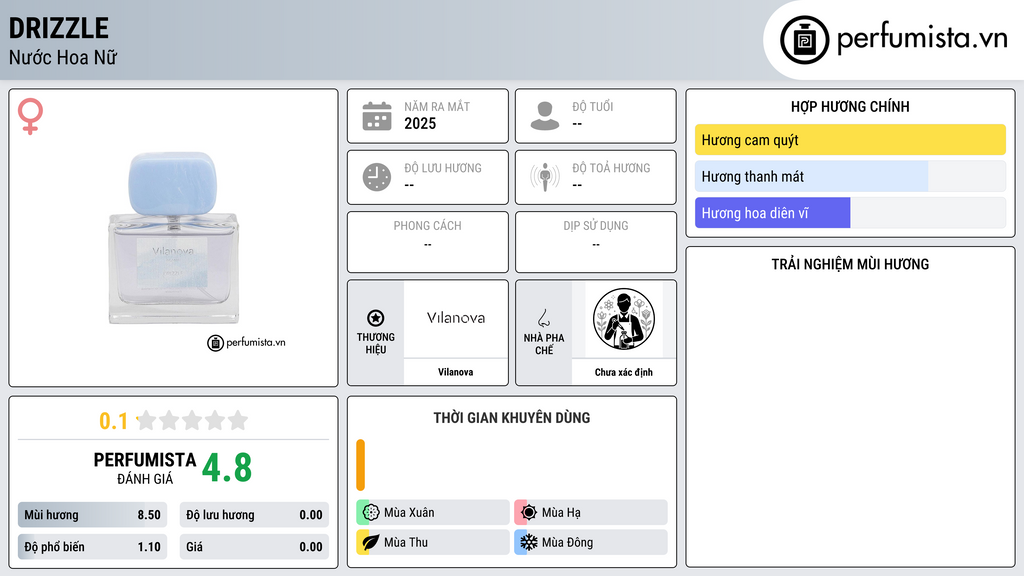Click the green 4.8 Perfumista rating
Viewport: 1024px width, 576px height.
(x=227, y=468)
